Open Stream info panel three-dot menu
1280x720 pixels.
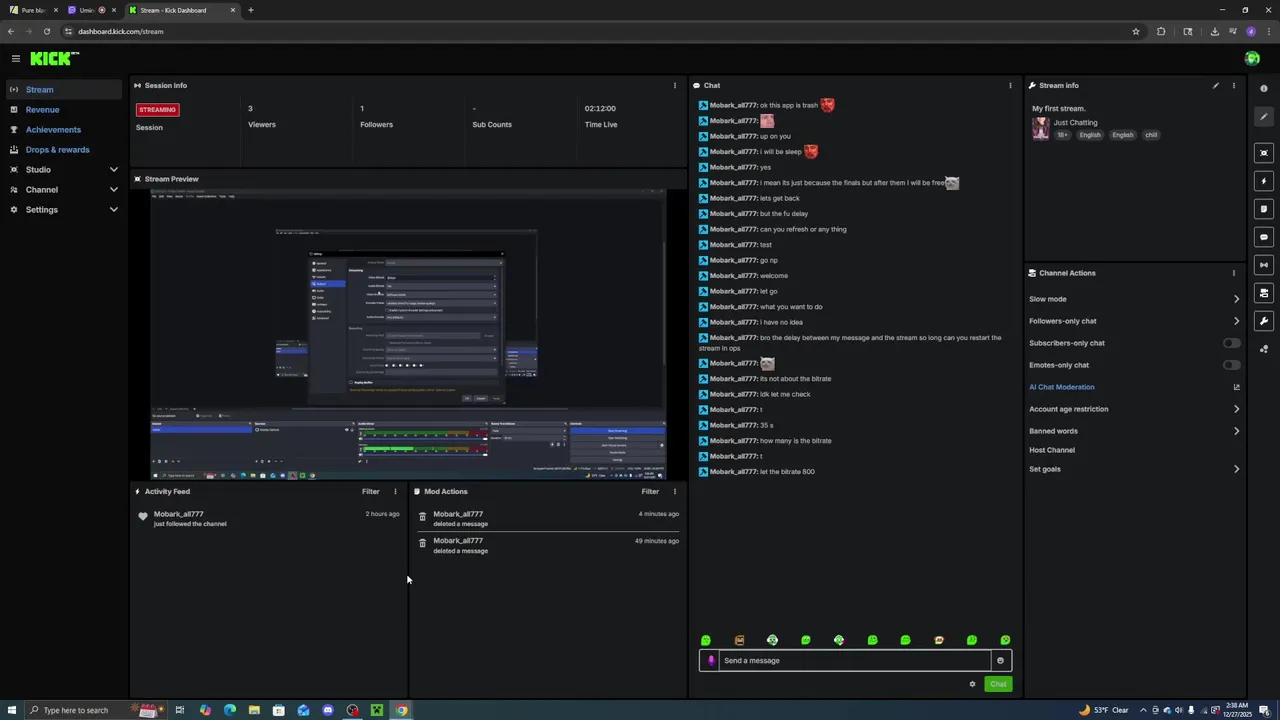click(1233, 86)
